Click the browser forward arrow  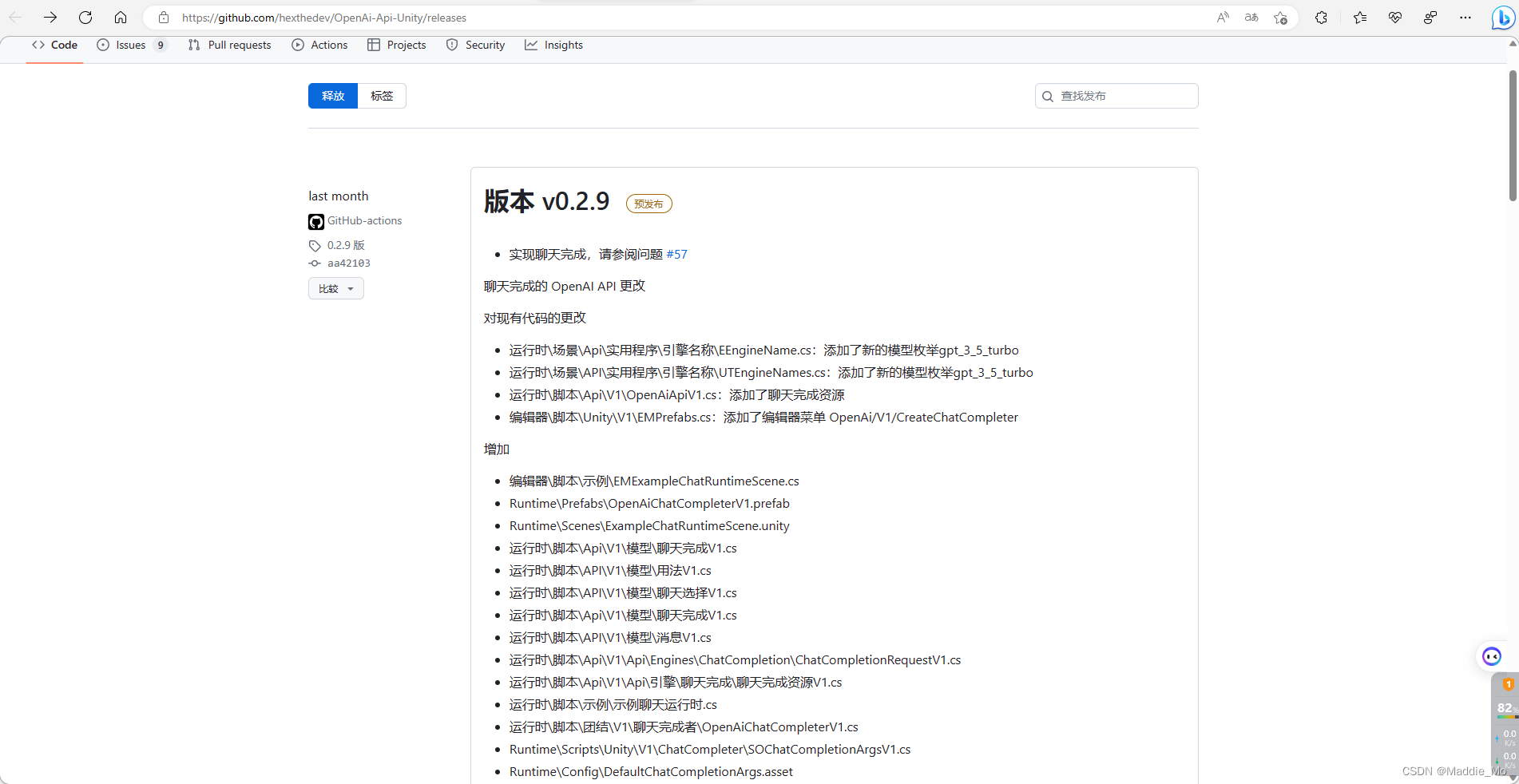point(50,18)
